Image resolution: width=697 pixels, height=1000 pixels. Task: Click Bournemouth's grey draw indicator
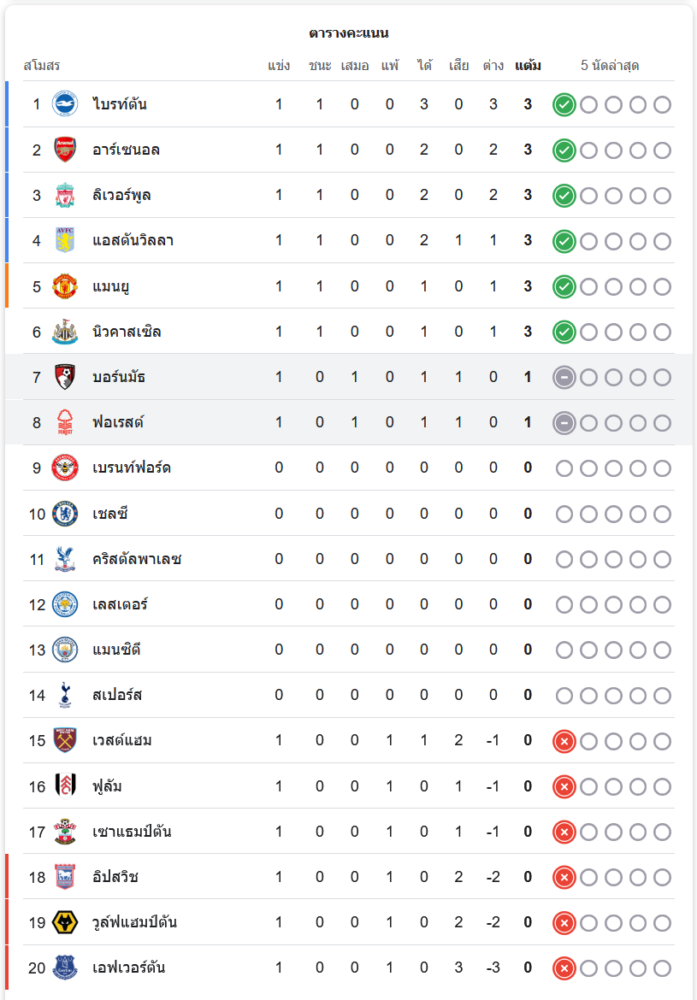coord(564,378)
